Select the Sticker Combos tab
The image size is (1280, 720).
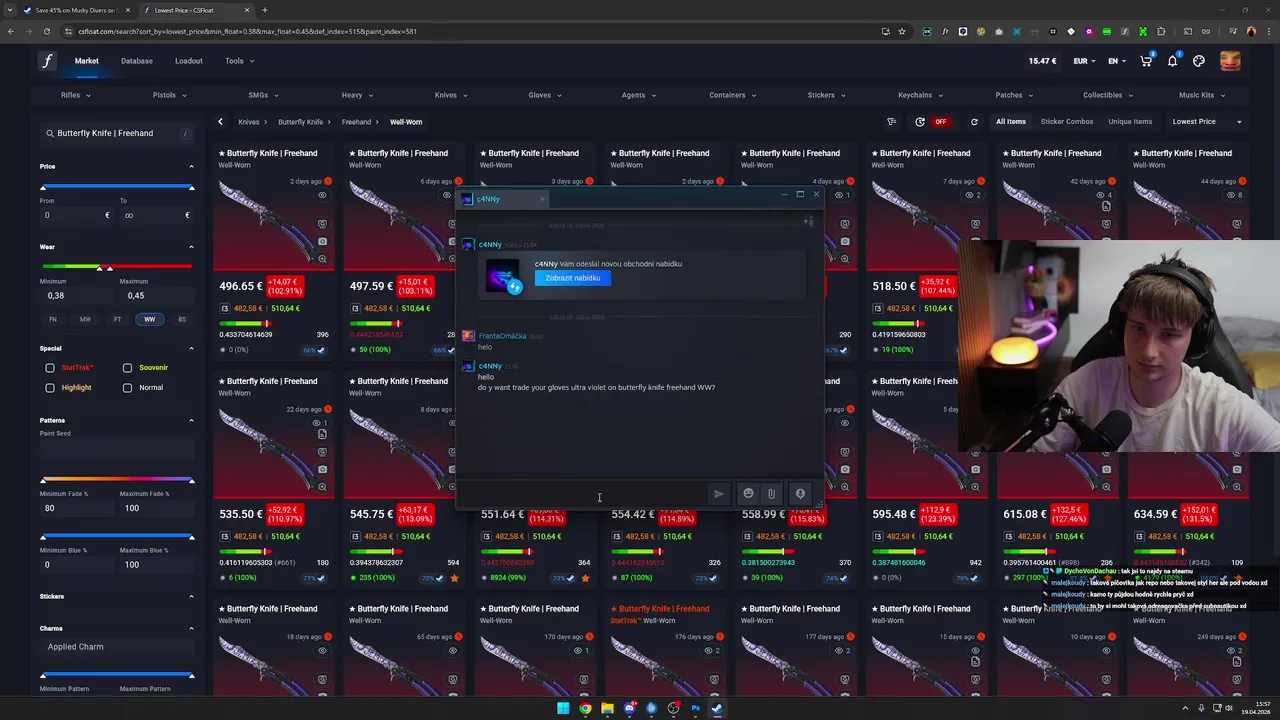coord(1067,122)
